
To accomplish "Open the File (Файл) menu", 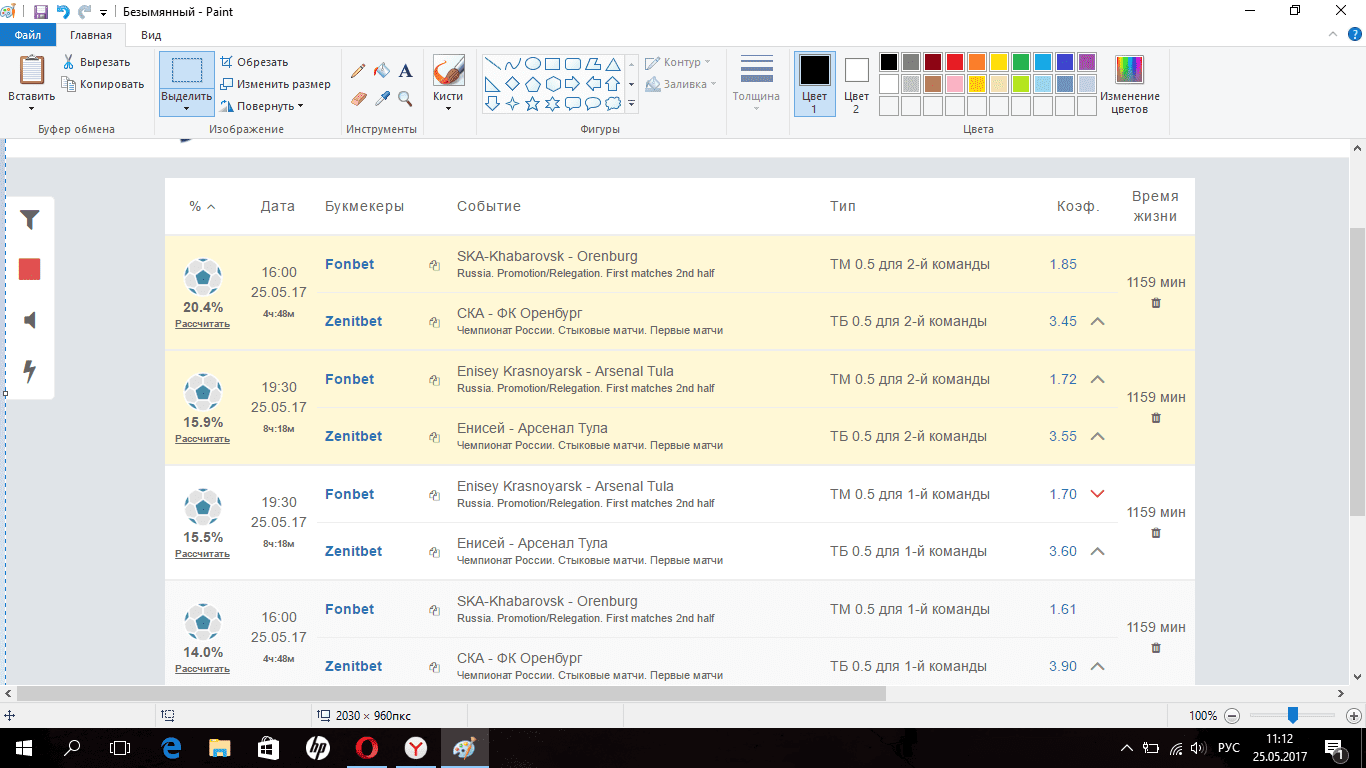I will [27, 35].
